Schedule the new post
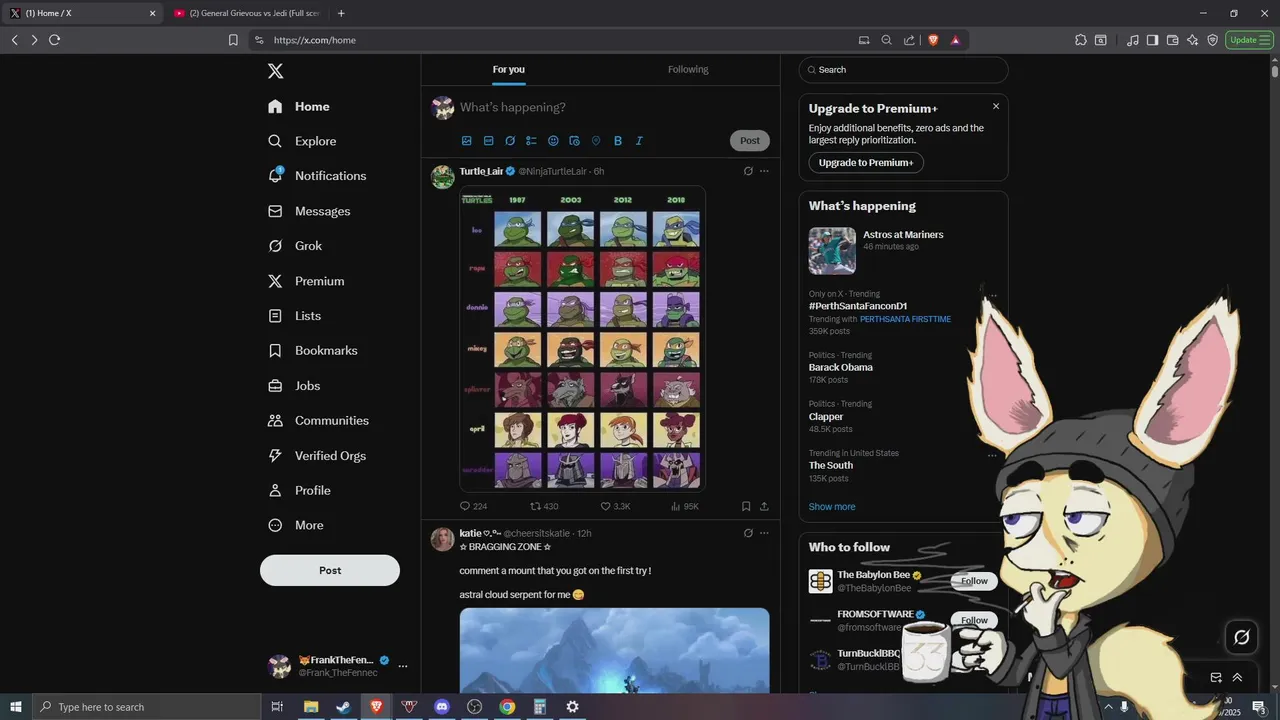This screenshot has height=720, width=1280. pos(574,141)
